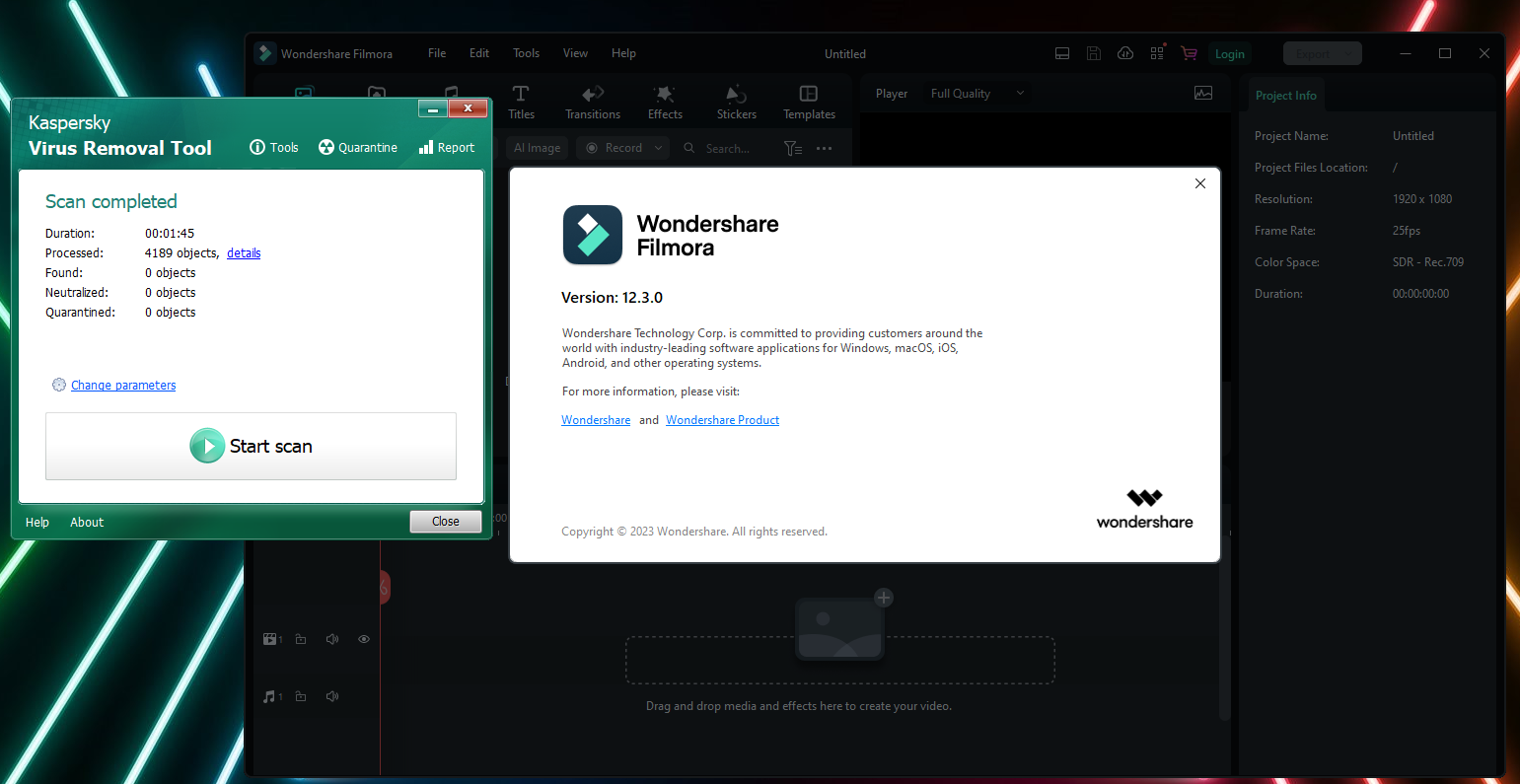Screen dimensions: 1520x784
Task: Click the Version: 12.3.0 text
Action: click(612, 298)
